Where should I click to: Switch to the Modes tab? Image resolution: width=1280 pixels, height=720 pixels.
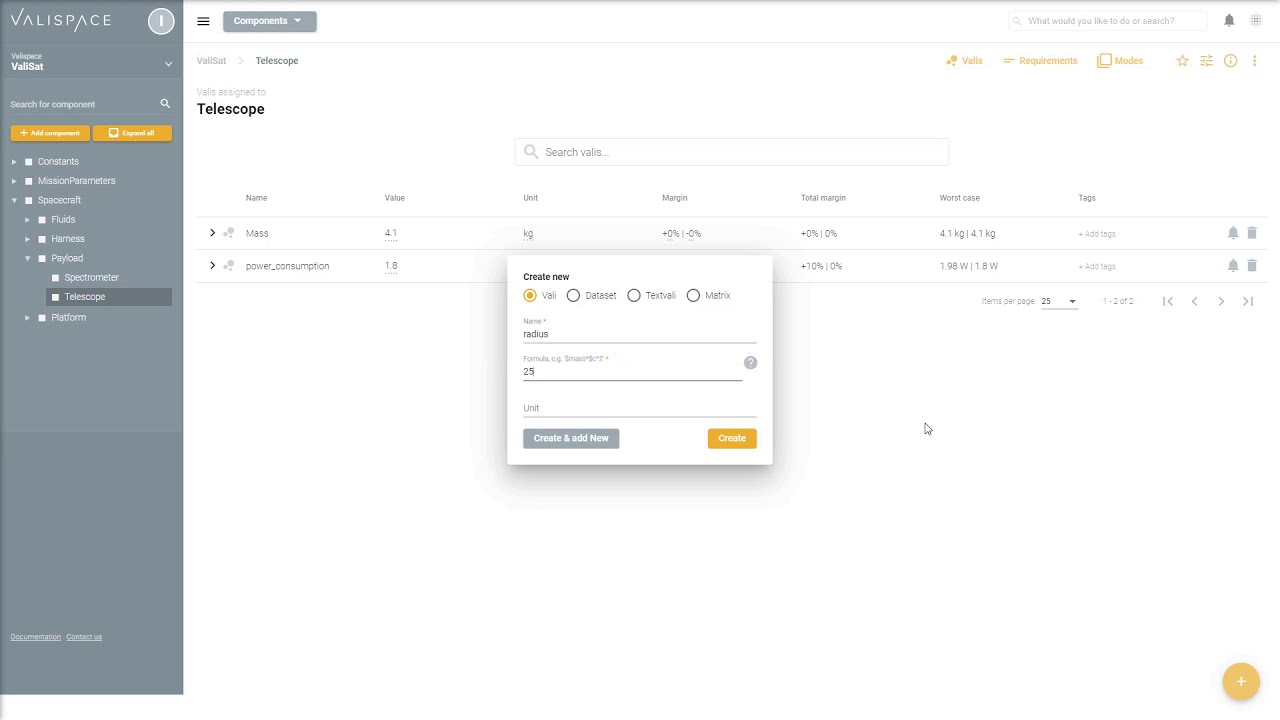coord(1120,61)
